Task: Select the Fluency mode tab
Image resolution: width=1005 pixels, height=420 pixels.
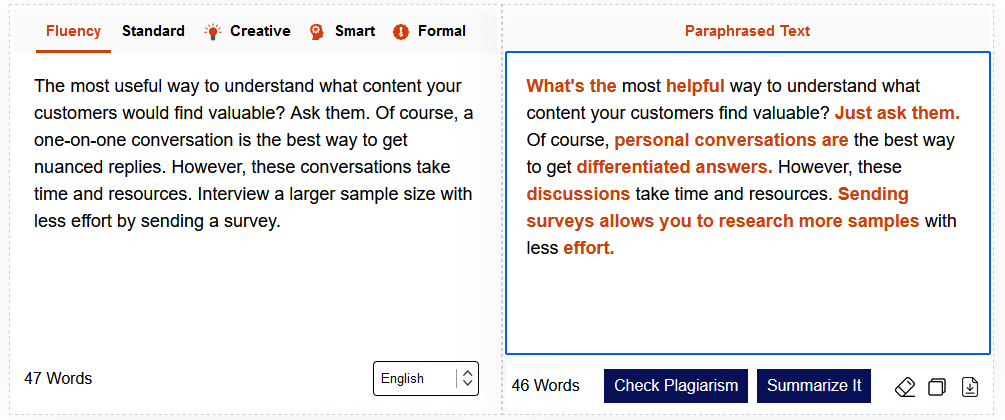Action: (73, 31)
